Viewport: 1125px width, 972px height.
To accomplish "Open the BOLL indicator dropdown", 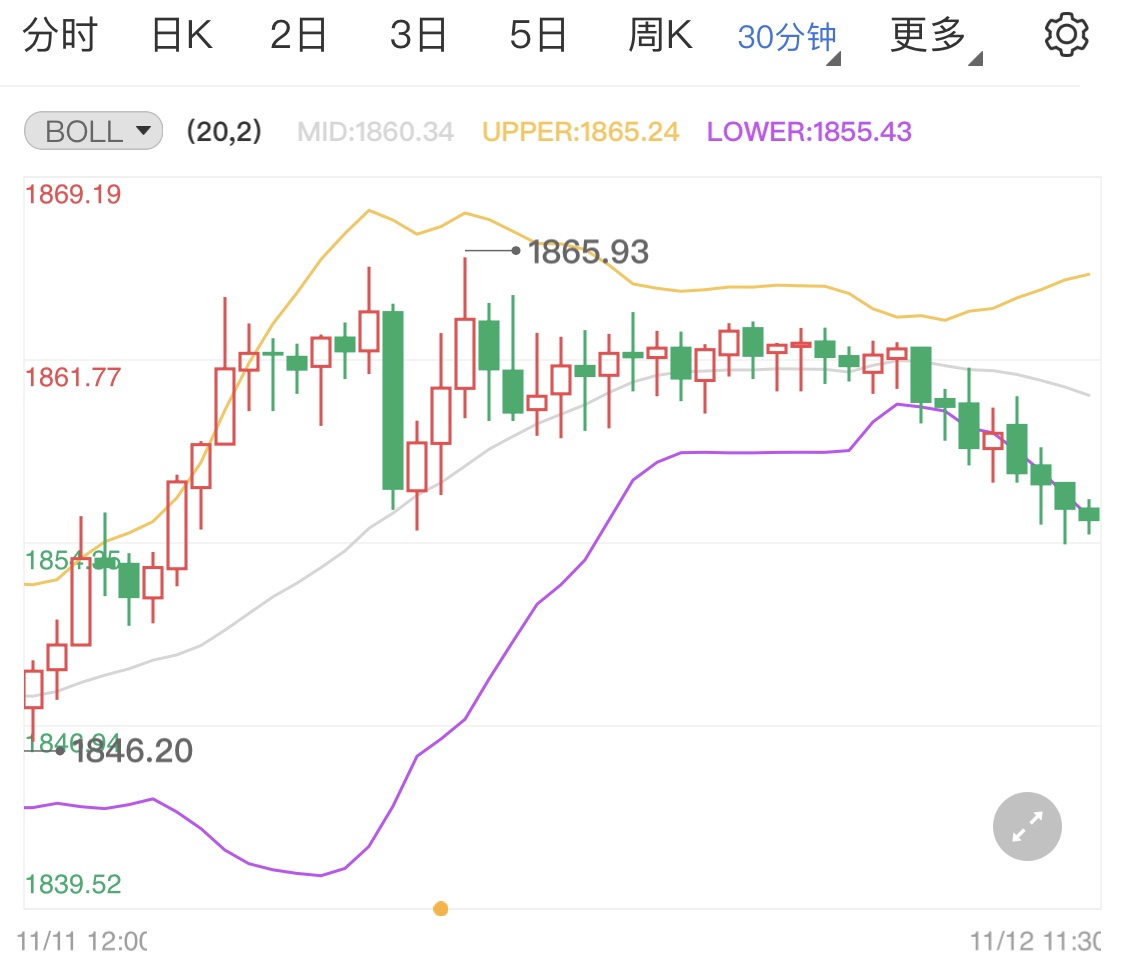I will [x=93, y=131].
